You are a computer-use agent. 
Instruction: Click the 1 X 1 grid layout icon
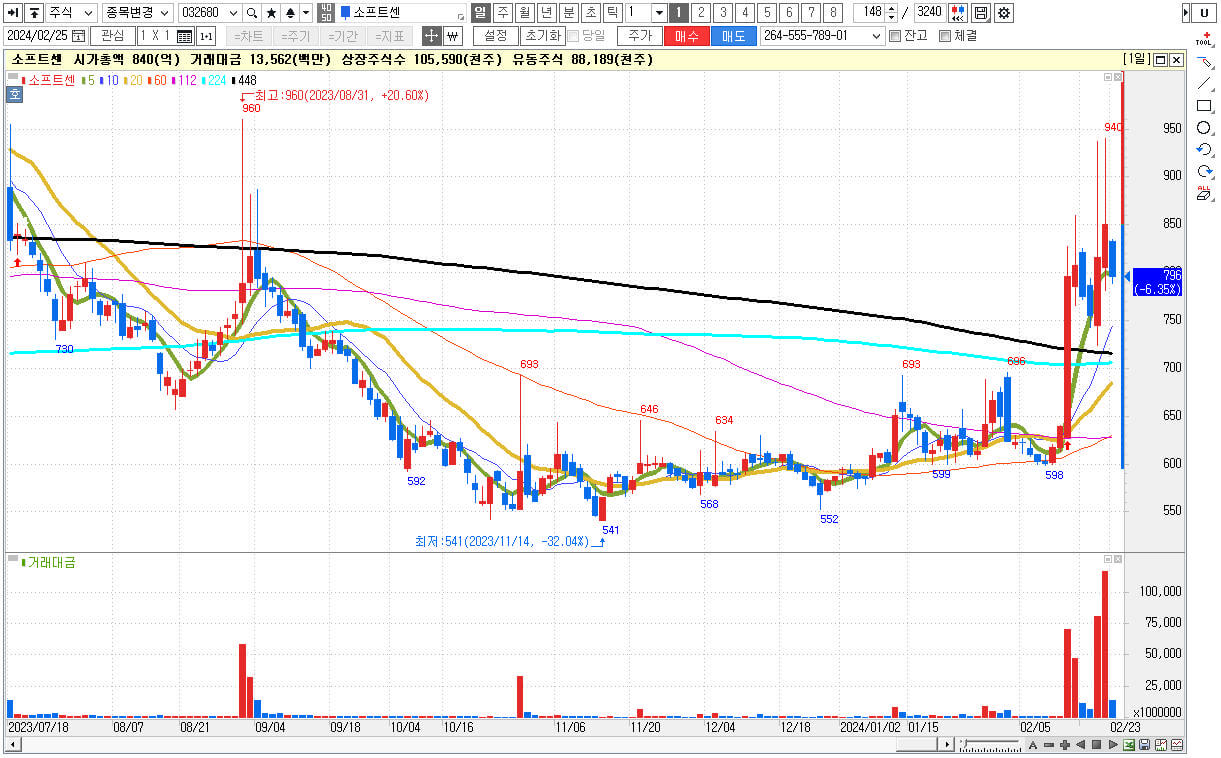tap(184, 36)
